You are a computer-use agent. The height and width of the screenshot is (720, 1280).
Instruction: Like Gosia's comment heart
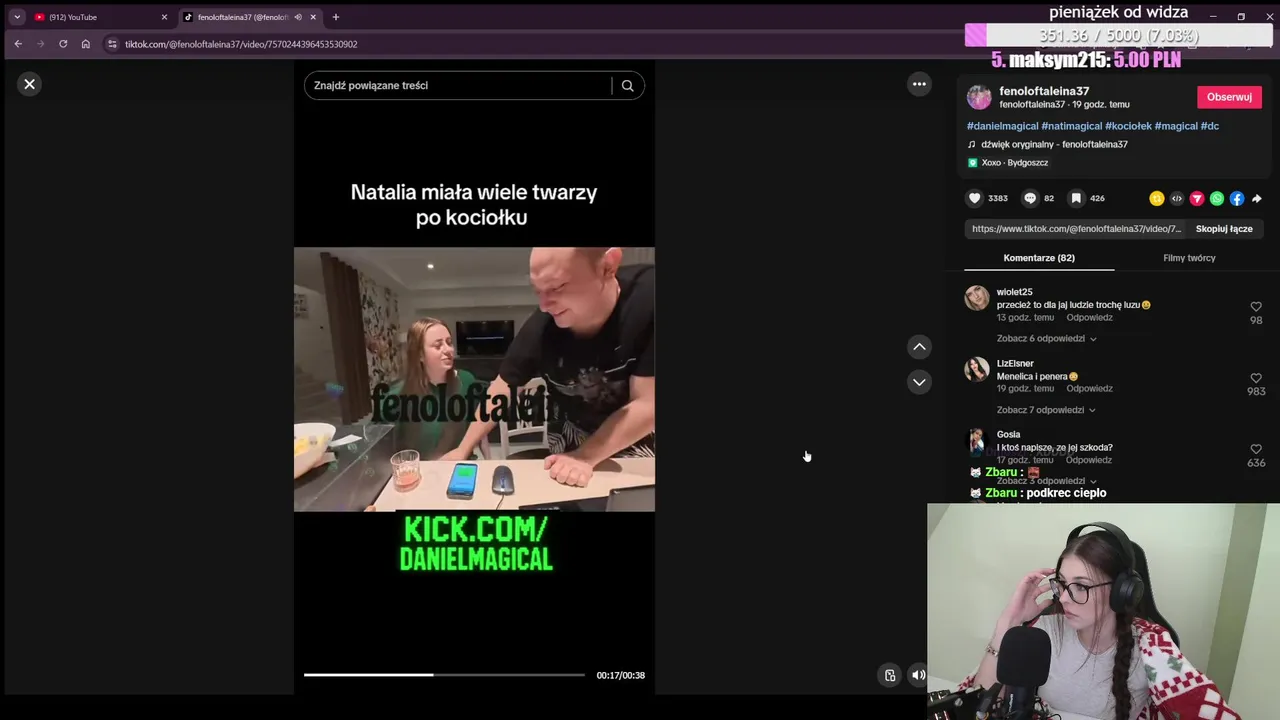1256,449
